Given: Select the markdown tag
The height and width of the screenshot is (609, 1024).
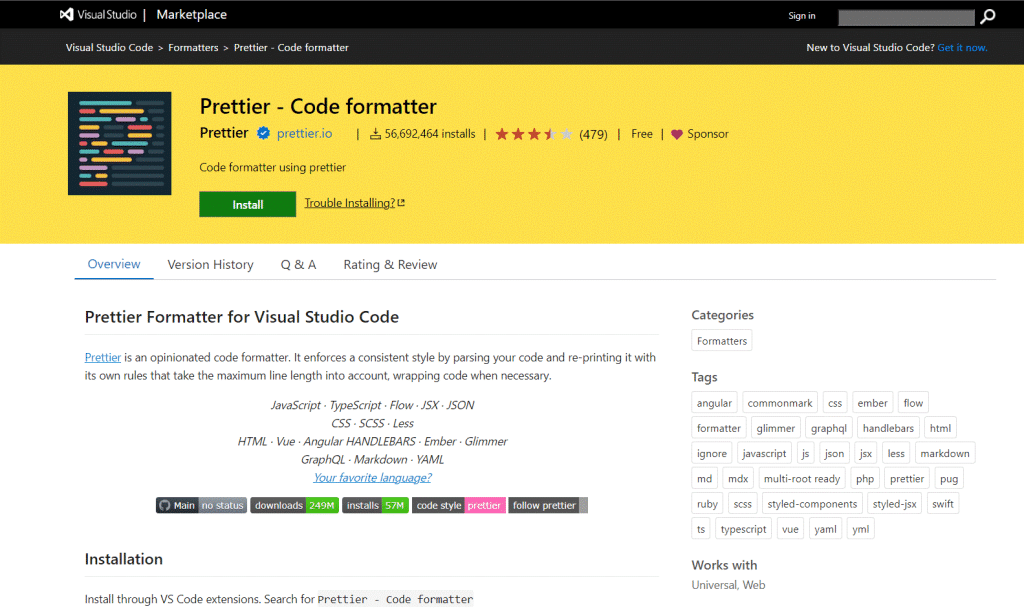Looking at the screenshot, I should [x=945, y=453].
